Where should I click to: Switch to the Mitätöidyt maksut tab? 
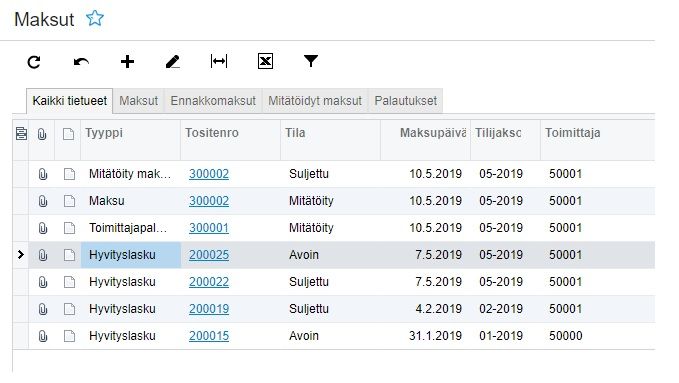click(x=315, y=101)
